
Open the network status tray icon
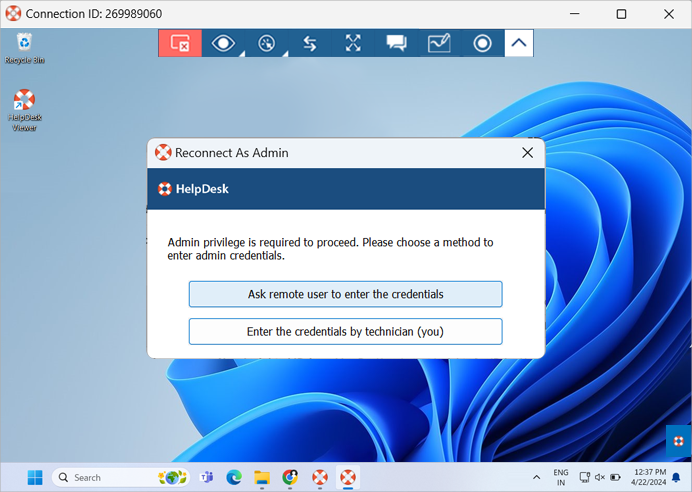(x=585, y=477)
